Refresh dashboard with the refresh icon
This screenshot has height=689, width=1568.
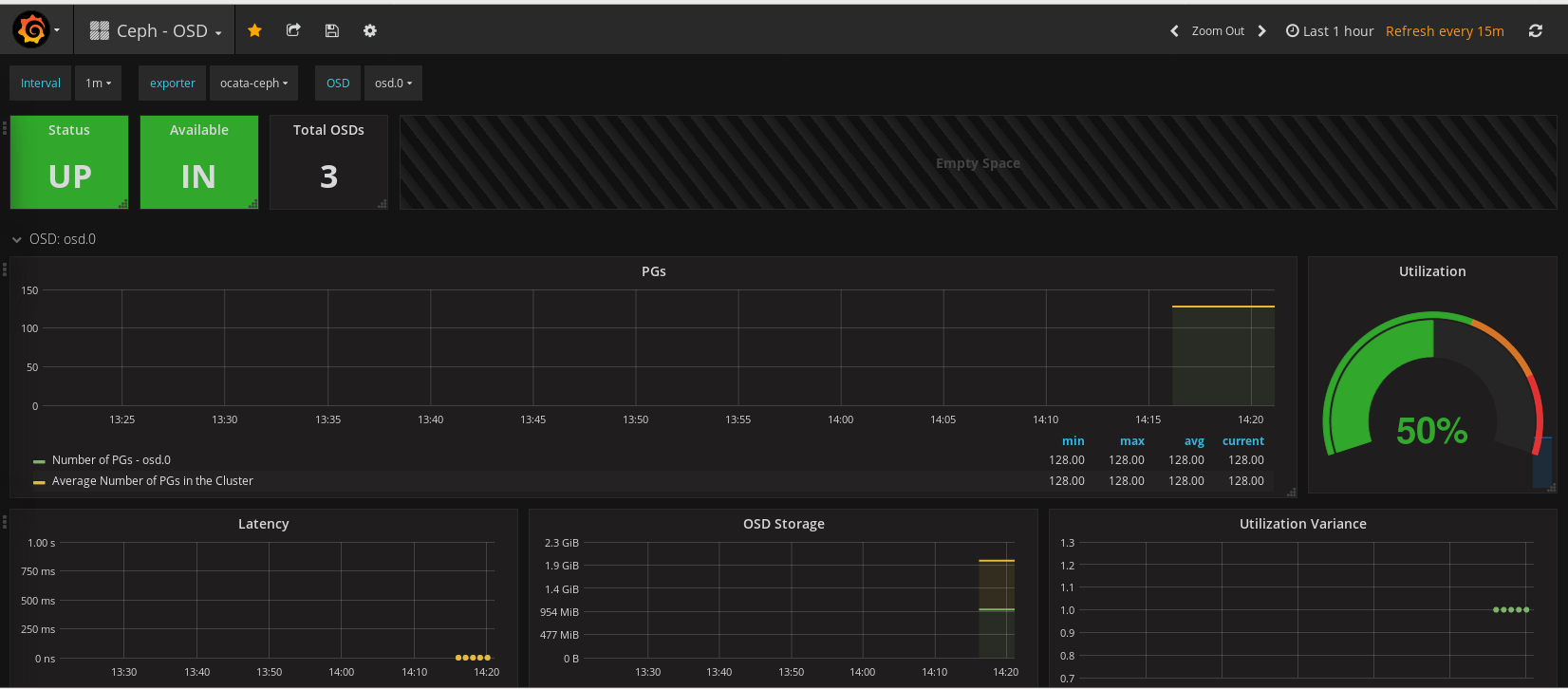click(1535, 31)
